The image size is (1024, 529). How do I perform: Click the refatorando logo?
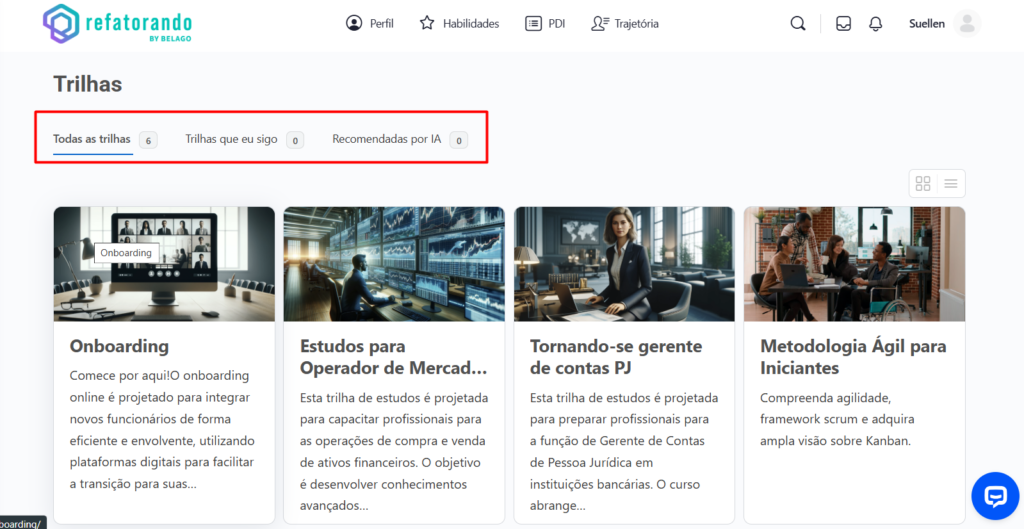tap(118, 24)
